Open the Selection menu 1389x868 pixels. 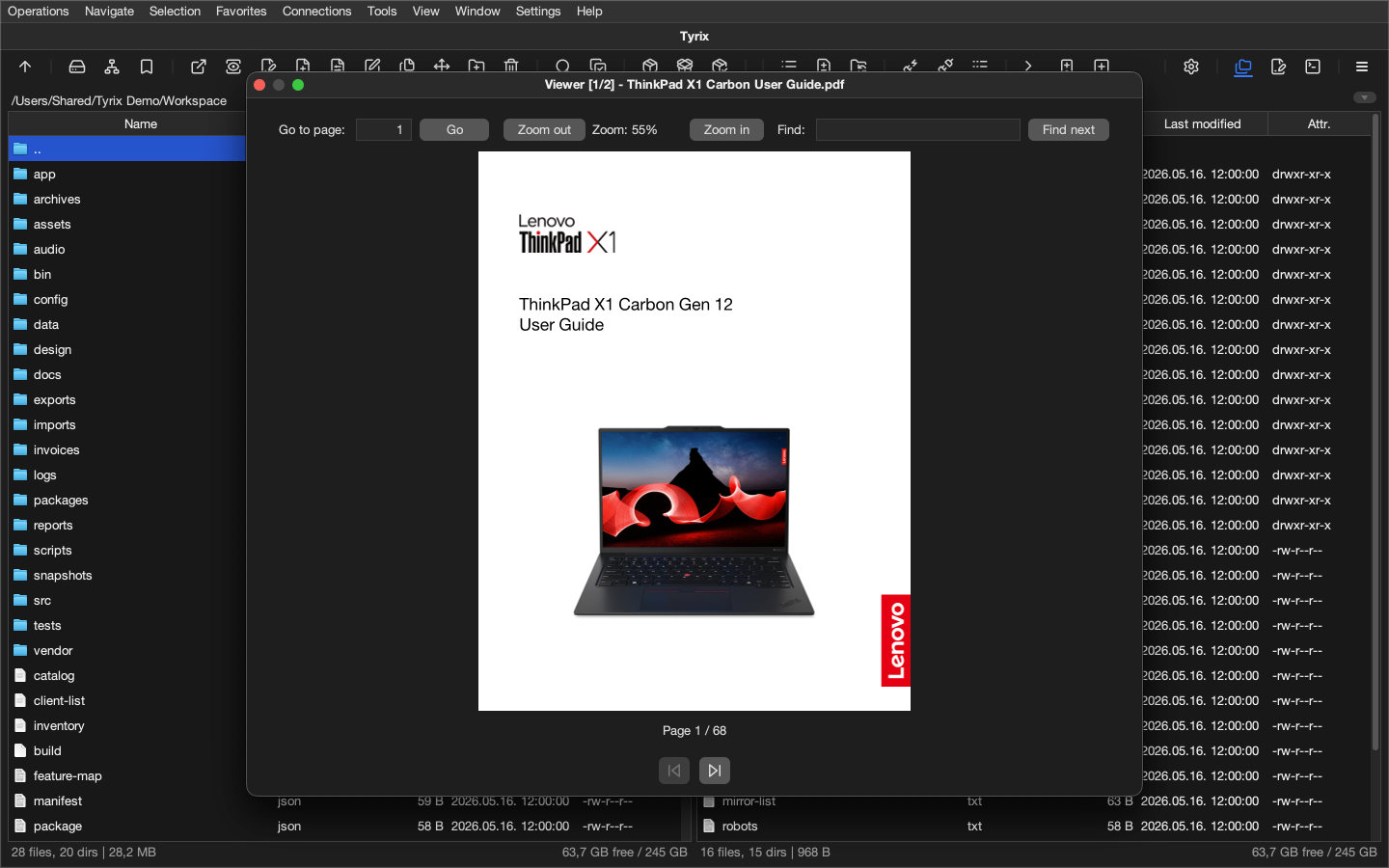pyautogui.click(x=175, y=12)
